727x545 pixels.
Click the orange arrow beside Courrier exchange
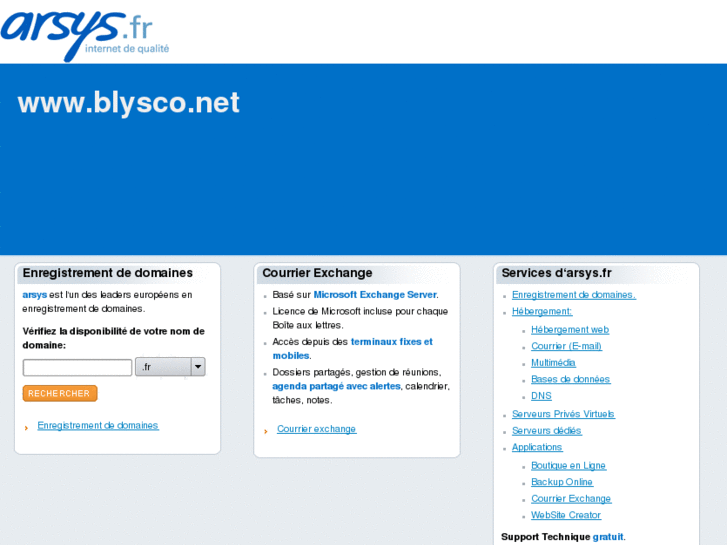point(266,431)
